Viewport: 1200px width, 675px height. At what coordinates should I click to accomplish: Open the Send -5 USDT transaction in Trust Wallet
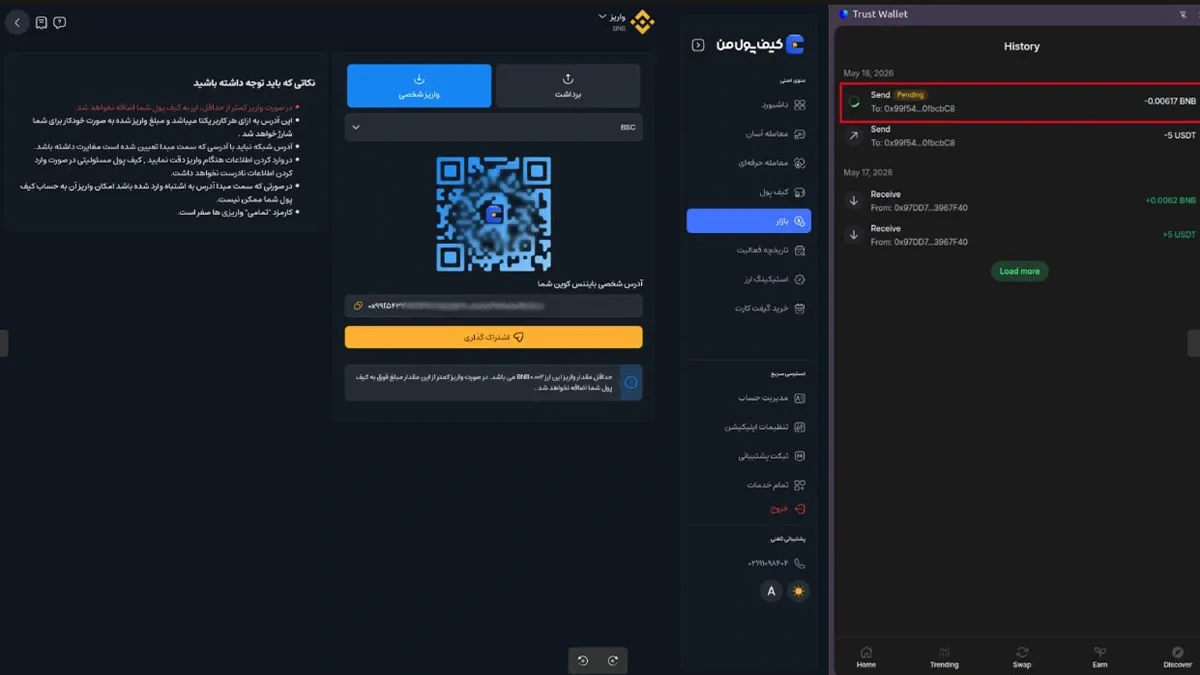click(1020, 136)
